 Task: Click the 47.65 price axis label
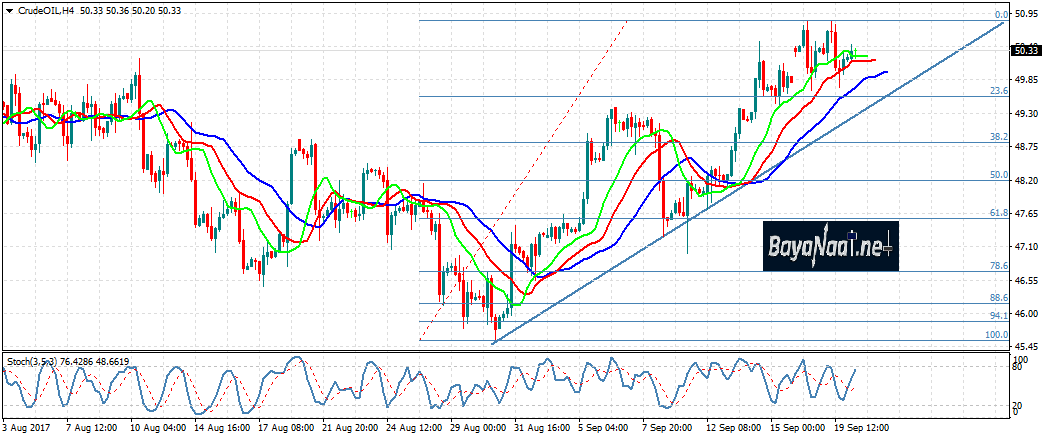1025,214
